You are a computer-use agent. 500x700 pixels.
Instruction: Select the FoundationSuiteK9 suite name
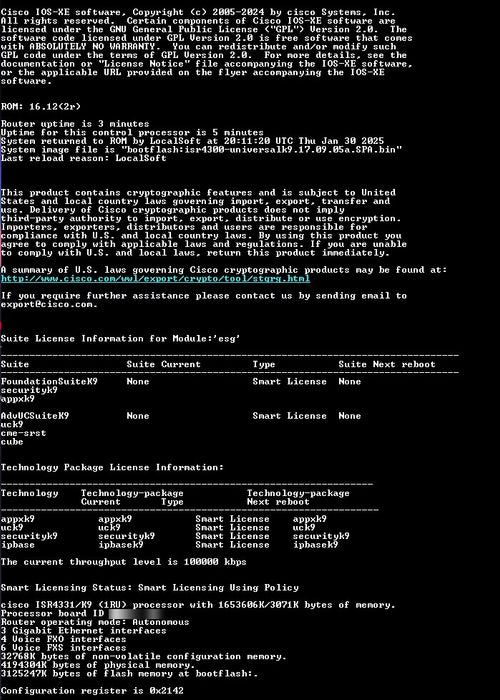pos(49,382)
